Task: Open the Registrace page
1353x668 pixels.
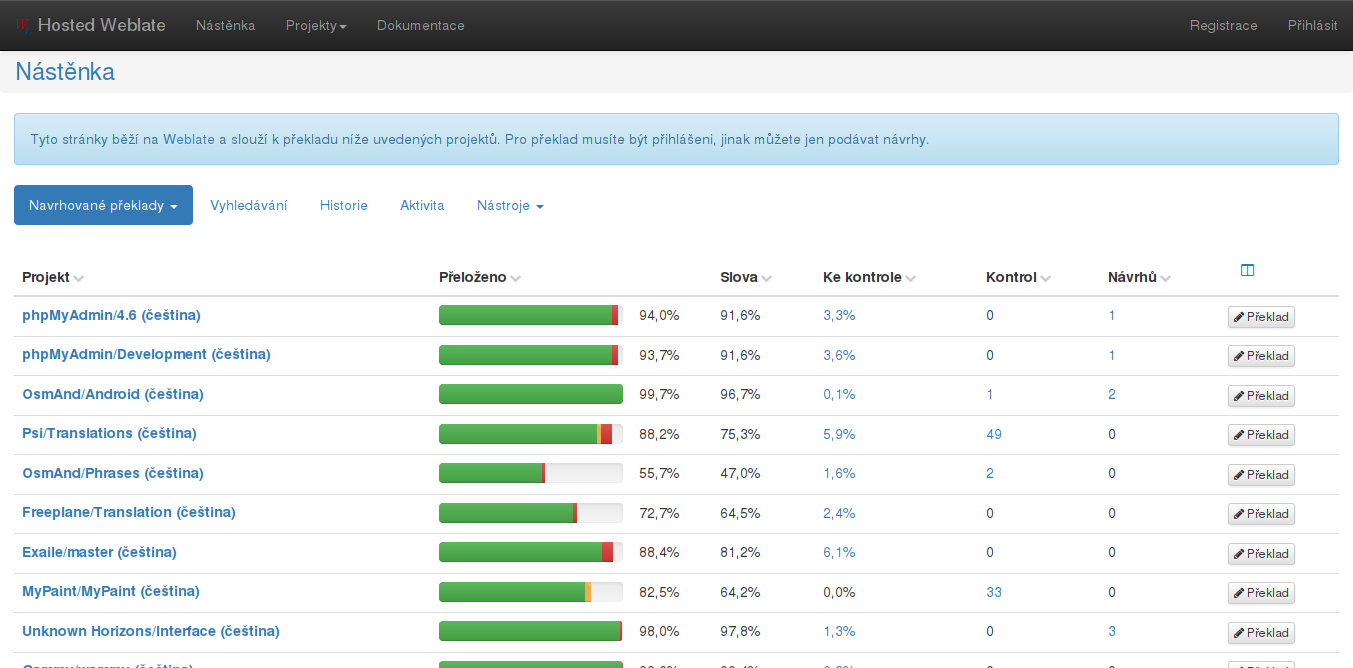Action: 1224,25
